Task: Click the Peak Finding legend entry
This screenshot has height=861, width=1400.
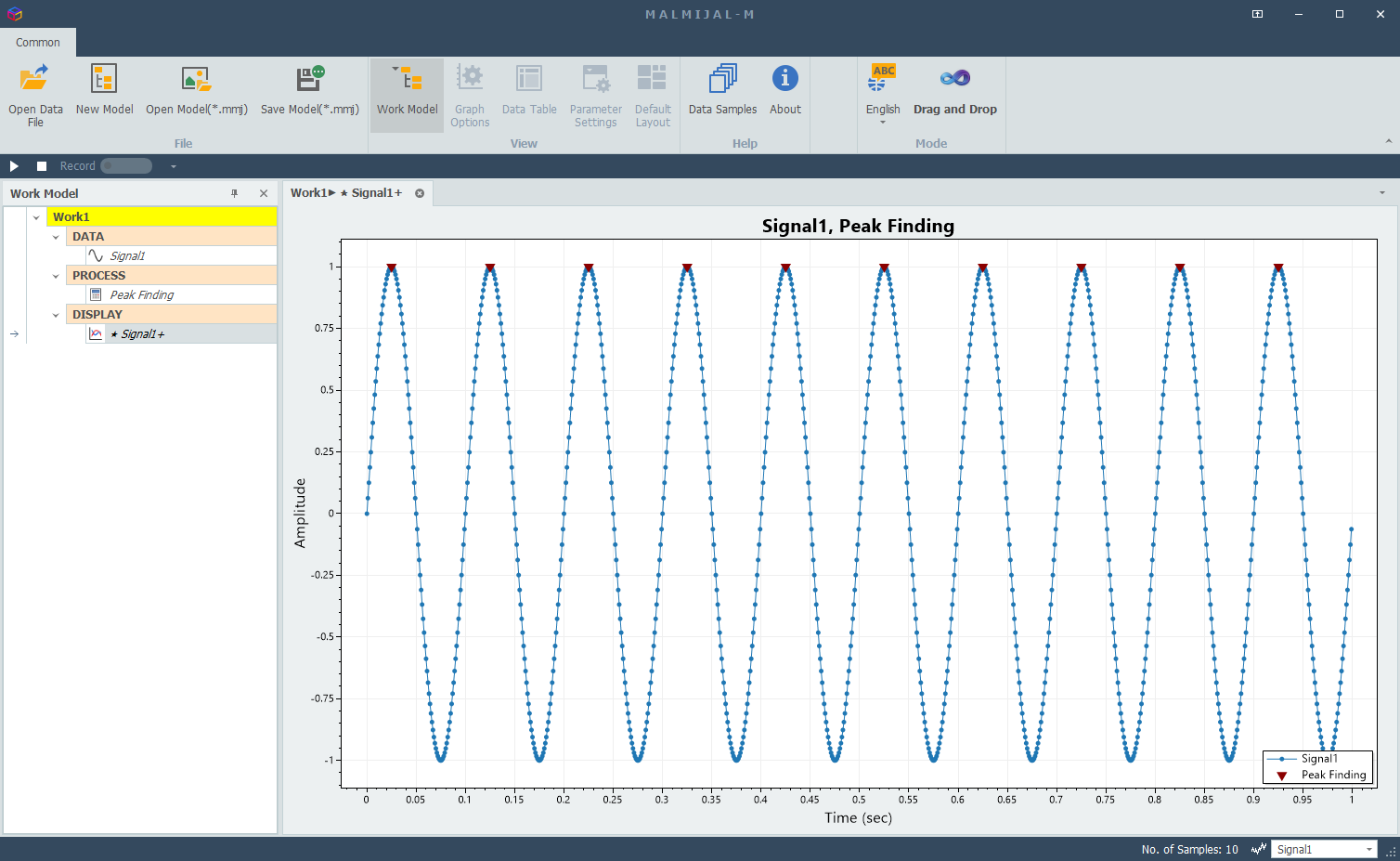Action: pos(1321,775)
